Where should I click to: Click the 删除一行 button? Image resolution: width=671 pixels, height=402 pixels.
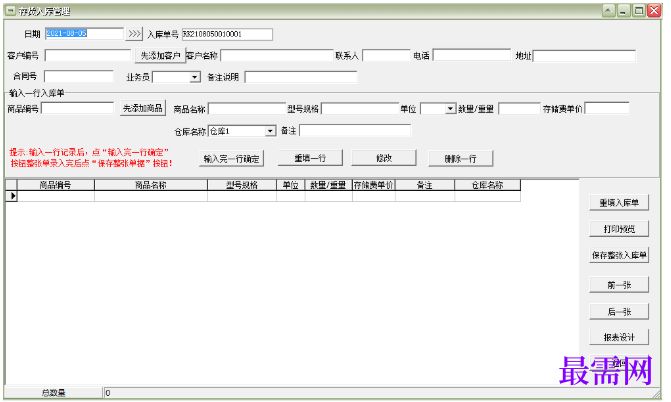(460, 159)
